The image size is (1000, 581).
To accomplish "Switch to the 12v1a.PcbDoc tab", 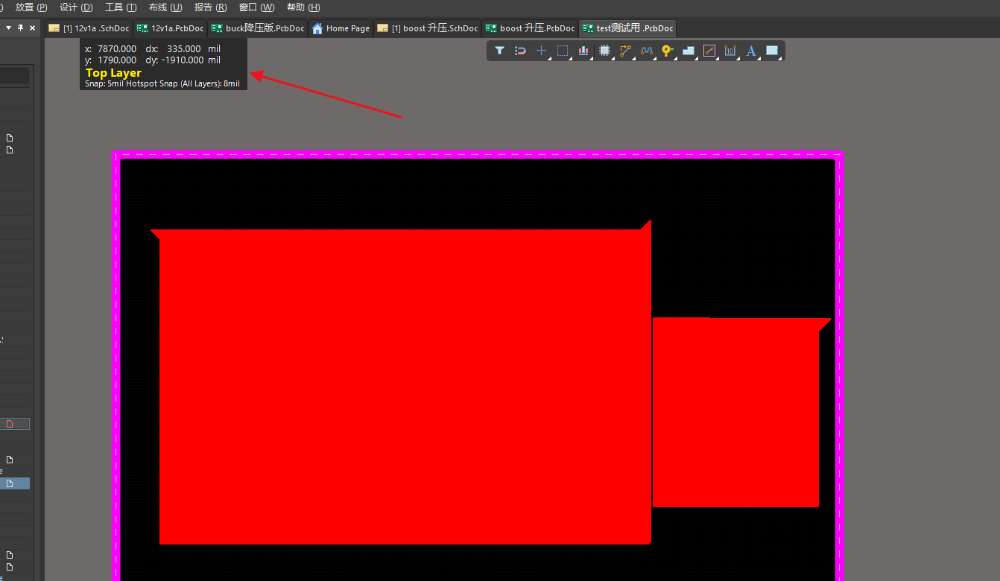I will tap(170, 28).
